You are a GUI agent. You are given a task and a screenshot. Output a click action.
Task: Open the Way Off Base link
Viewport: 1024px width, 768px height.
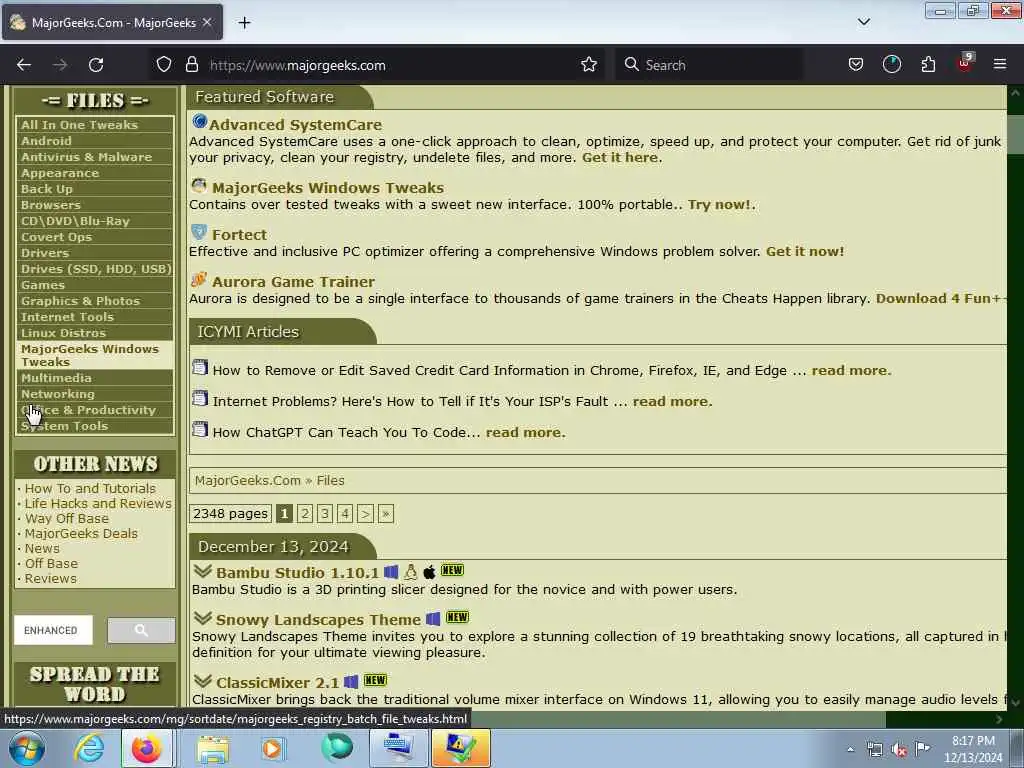coord(67,519)
